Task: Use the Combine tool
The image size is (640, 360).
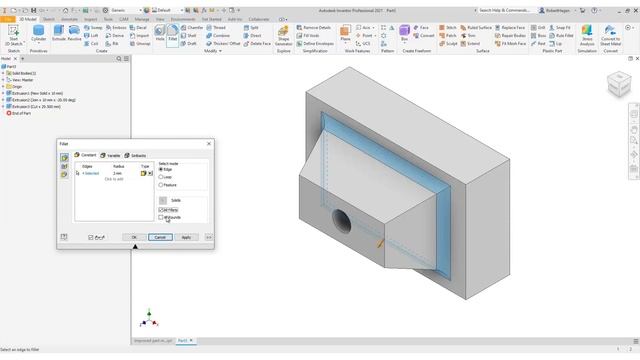Action: coord(218,36)
